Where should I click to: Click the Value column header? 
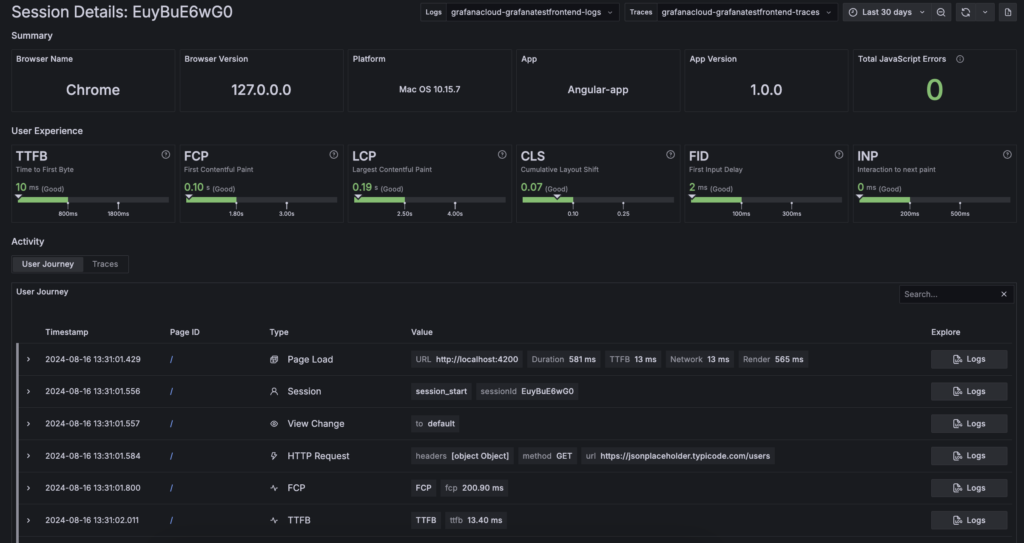point(422,332)
